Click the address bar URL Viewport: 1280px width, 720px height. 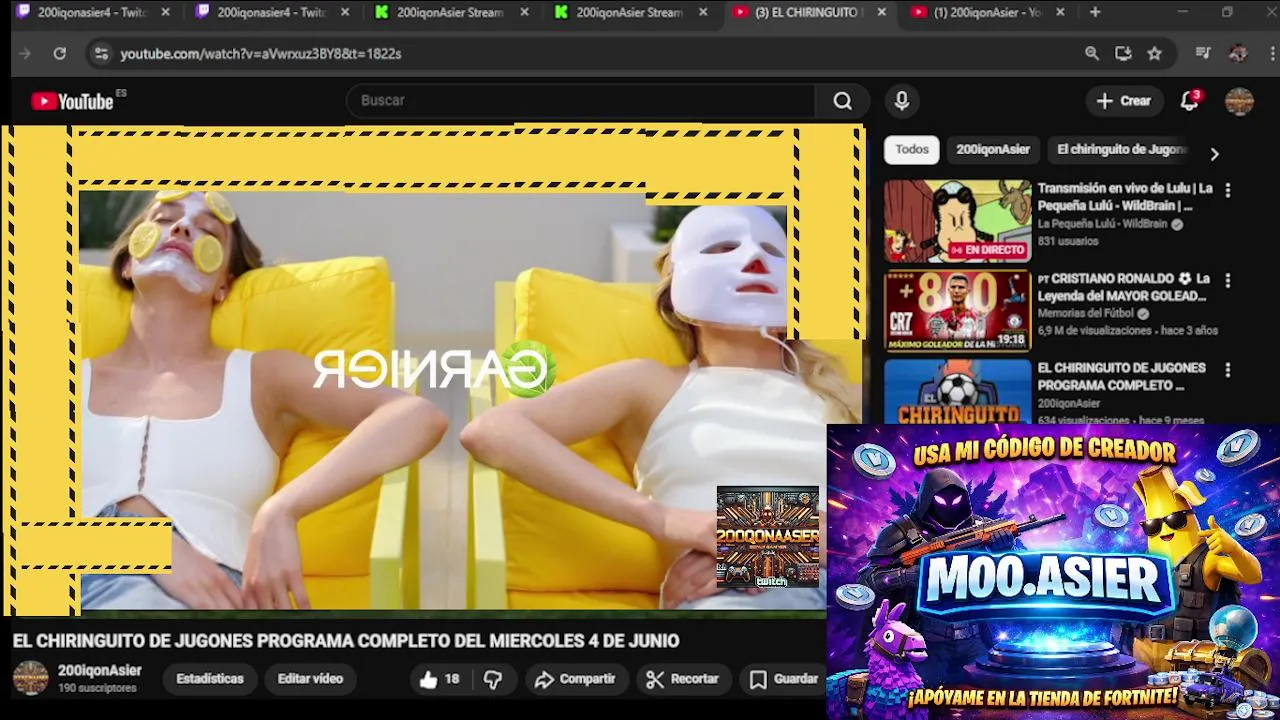pos(261,54)
